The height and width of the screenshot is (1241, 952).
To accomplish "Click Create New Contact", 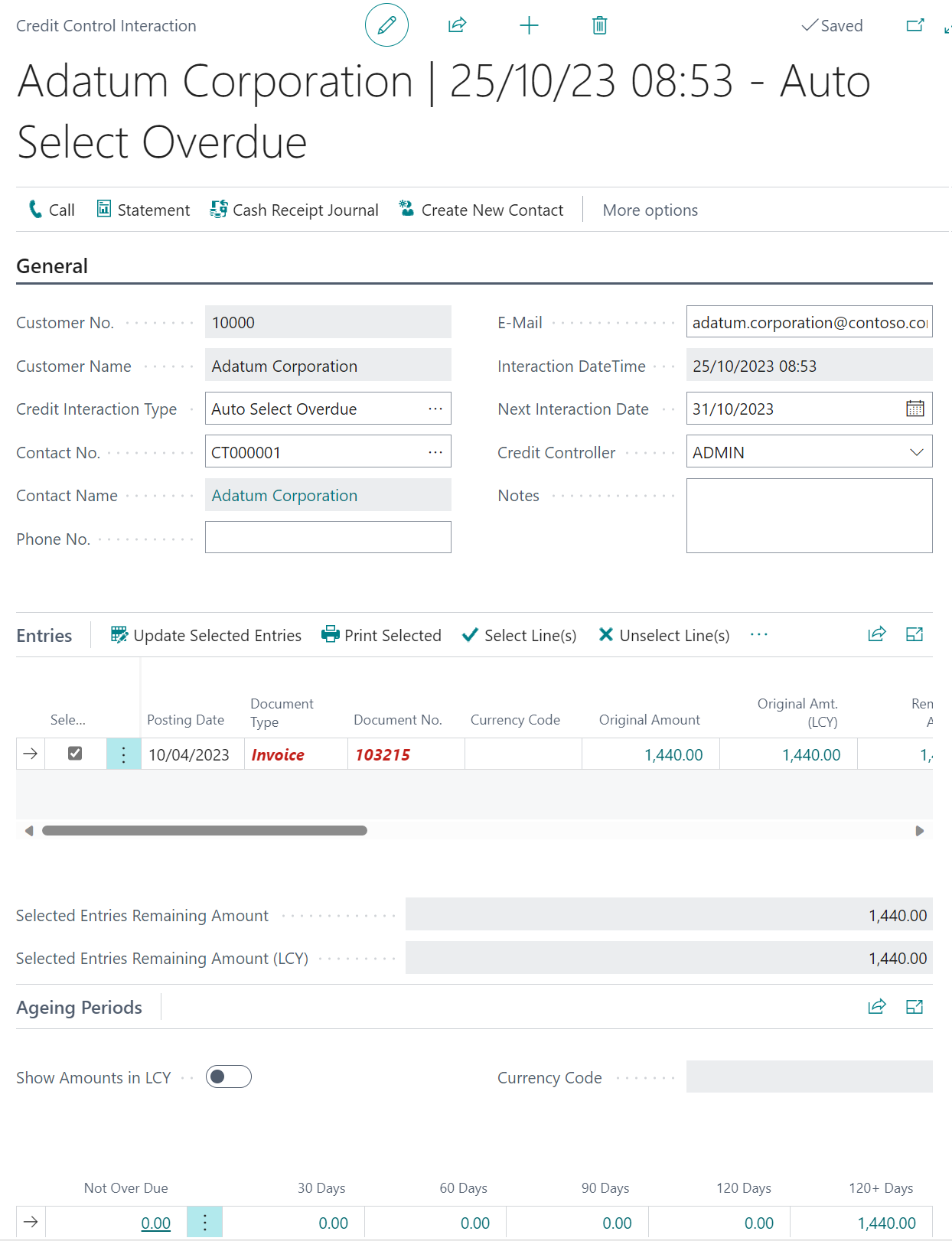I will [x=481, y=210].
